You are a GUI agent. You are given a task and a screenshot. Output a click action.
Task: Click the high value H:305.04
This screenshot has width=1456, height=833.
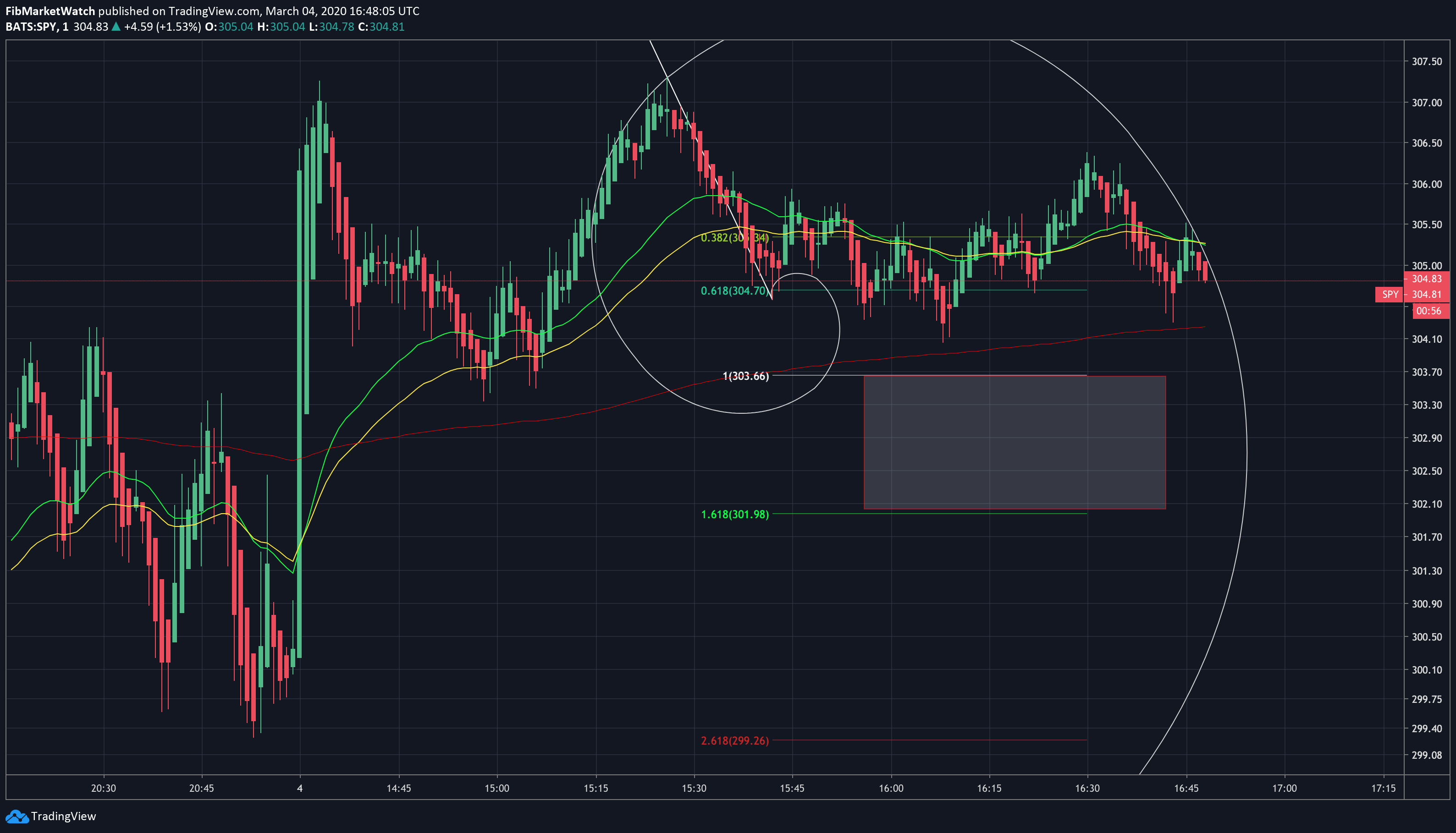pos(281,27)
